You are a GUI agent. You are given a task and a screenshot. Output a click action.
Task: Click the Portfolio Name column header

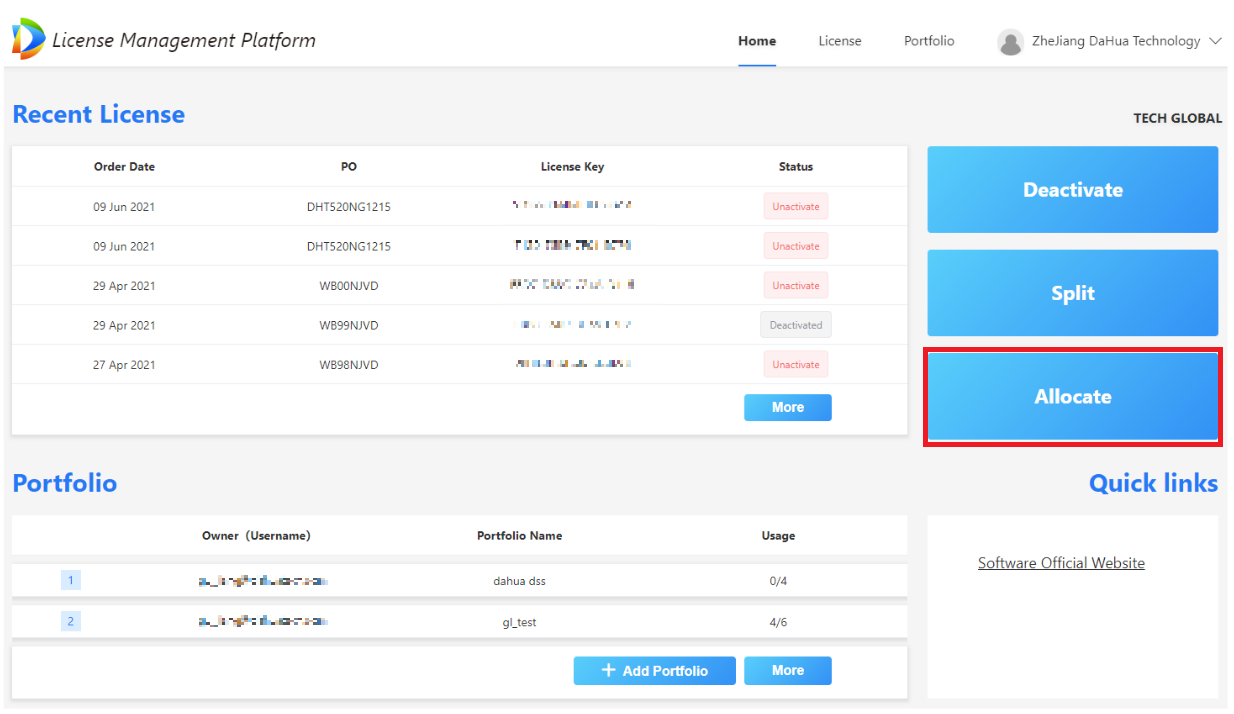(x=519, y=536)
